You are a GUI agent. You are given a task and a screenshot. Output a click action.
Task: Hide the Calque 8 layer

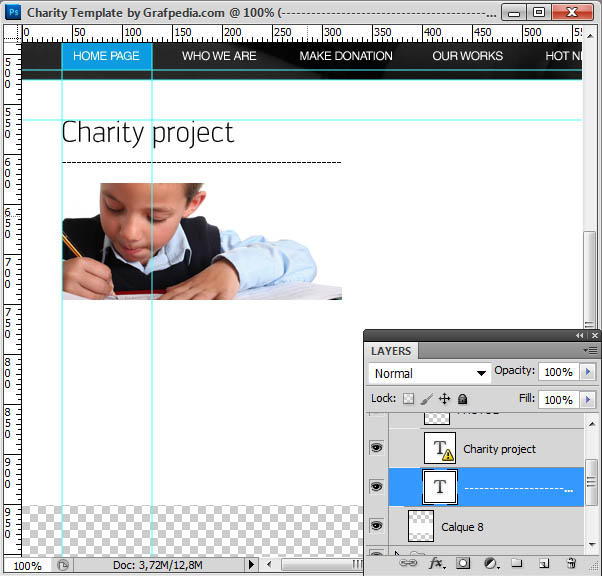[377, 525]
